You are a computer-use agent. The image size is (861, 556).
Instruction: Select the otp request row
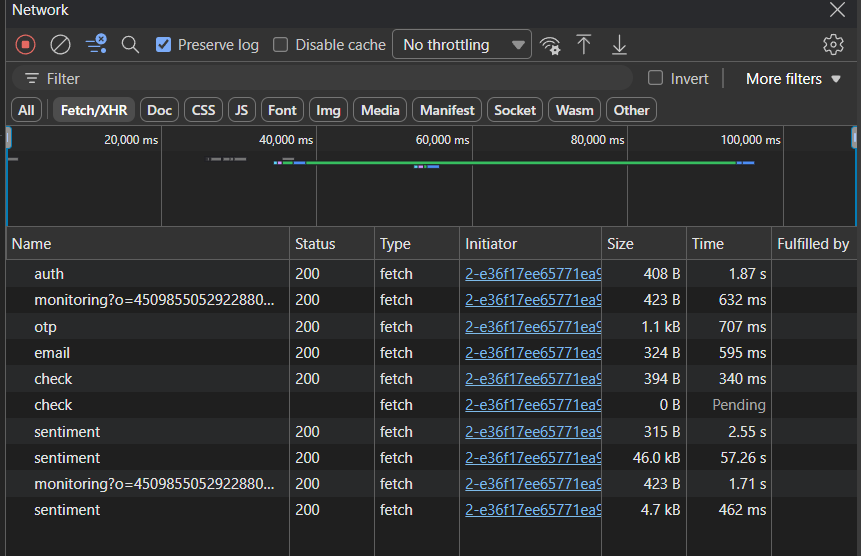click(46, 327)
